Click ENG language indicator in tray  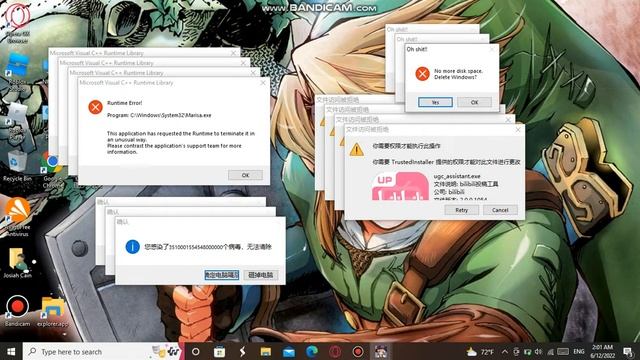tap(579, 351)
